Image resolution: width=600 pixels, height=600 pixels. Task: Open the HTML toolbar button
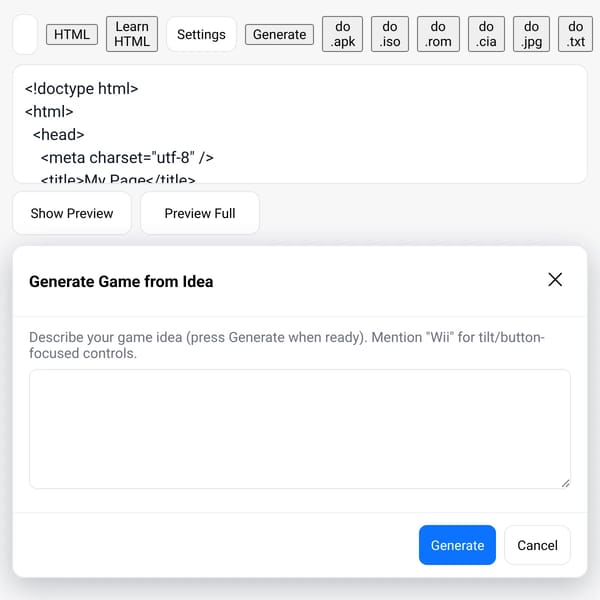(x=72, y=34)
